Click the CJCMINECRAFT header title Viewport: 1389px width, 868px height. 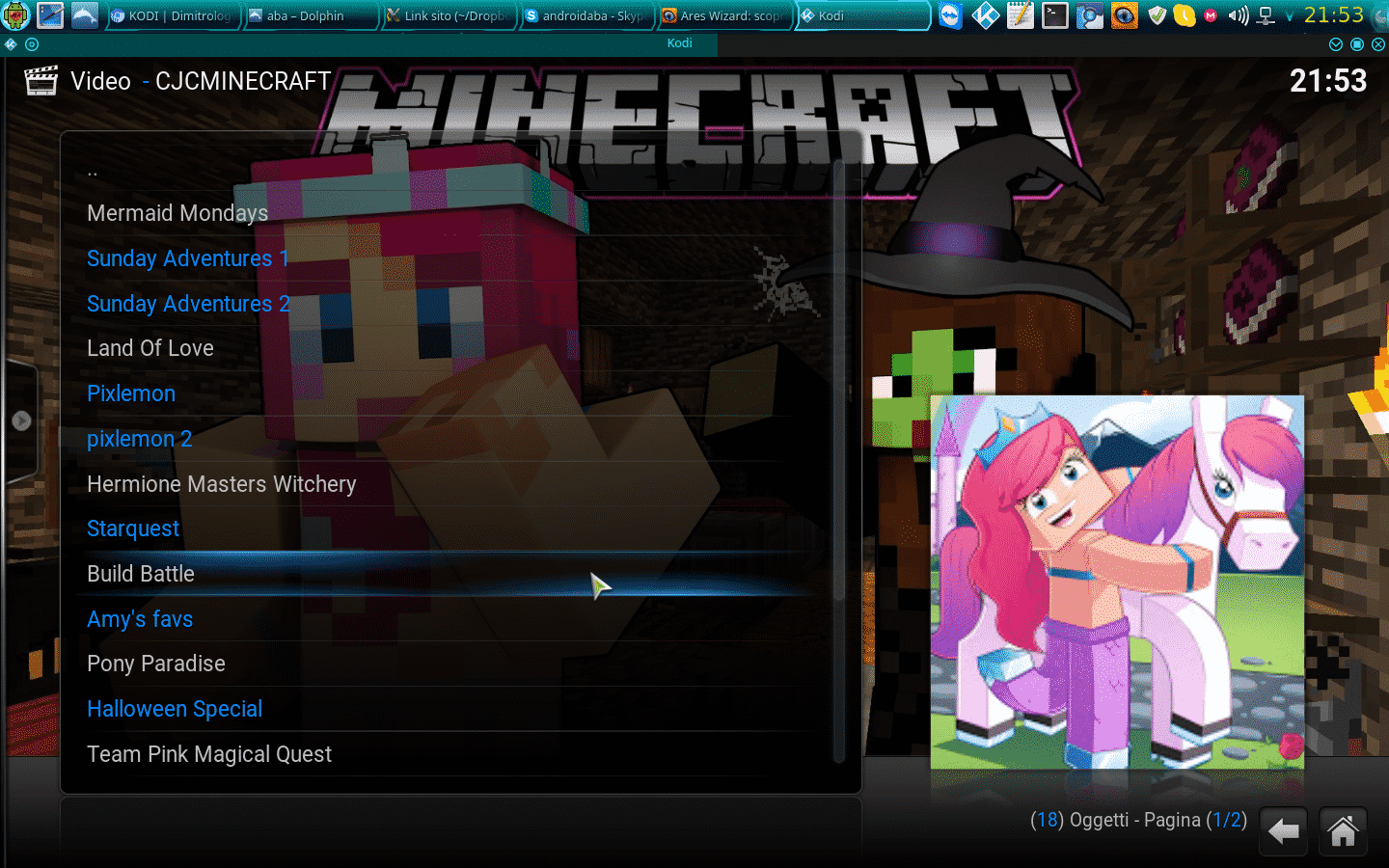[x=243, y=81]
